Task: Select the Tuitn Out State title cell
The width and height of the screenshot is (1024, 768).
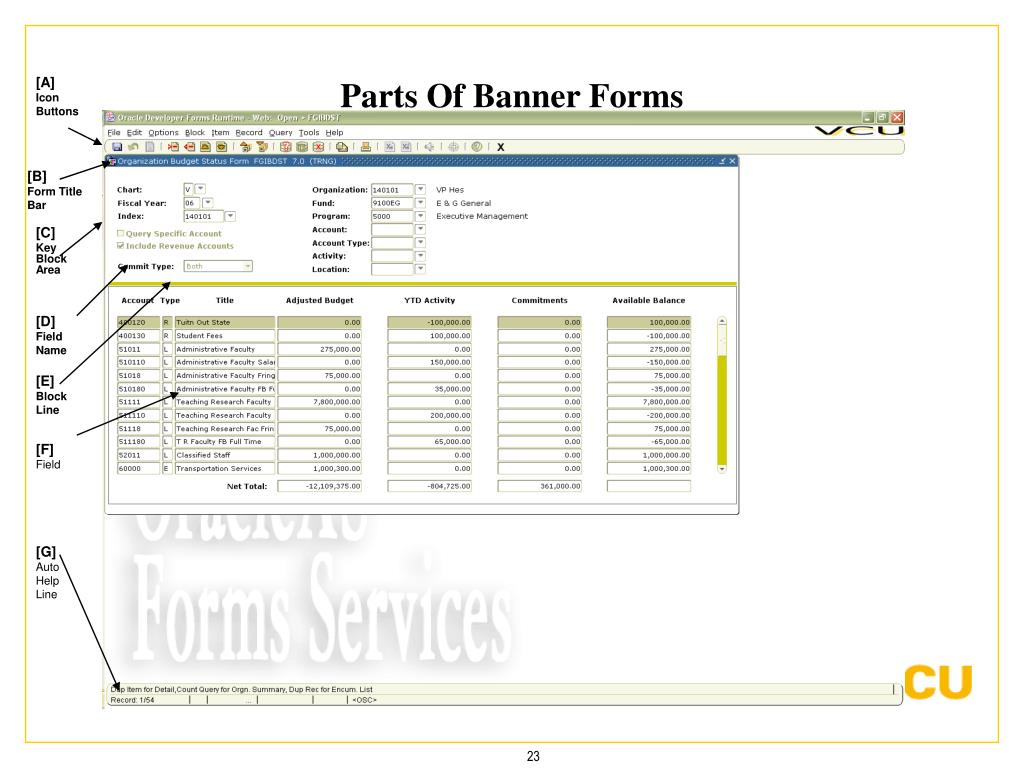Action: (x=225, y=322)
